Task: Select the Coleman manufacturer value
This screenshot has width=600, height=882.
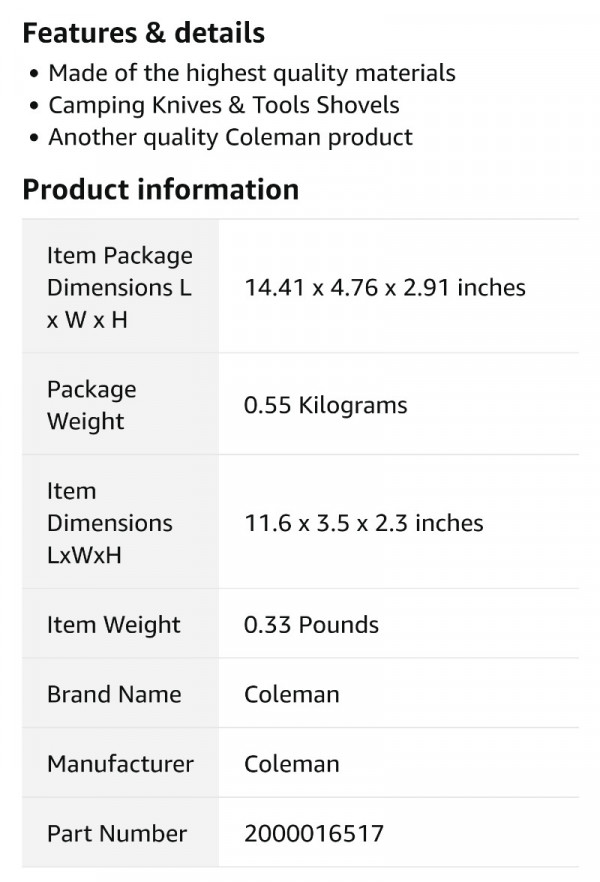Action: coord(291,764)
